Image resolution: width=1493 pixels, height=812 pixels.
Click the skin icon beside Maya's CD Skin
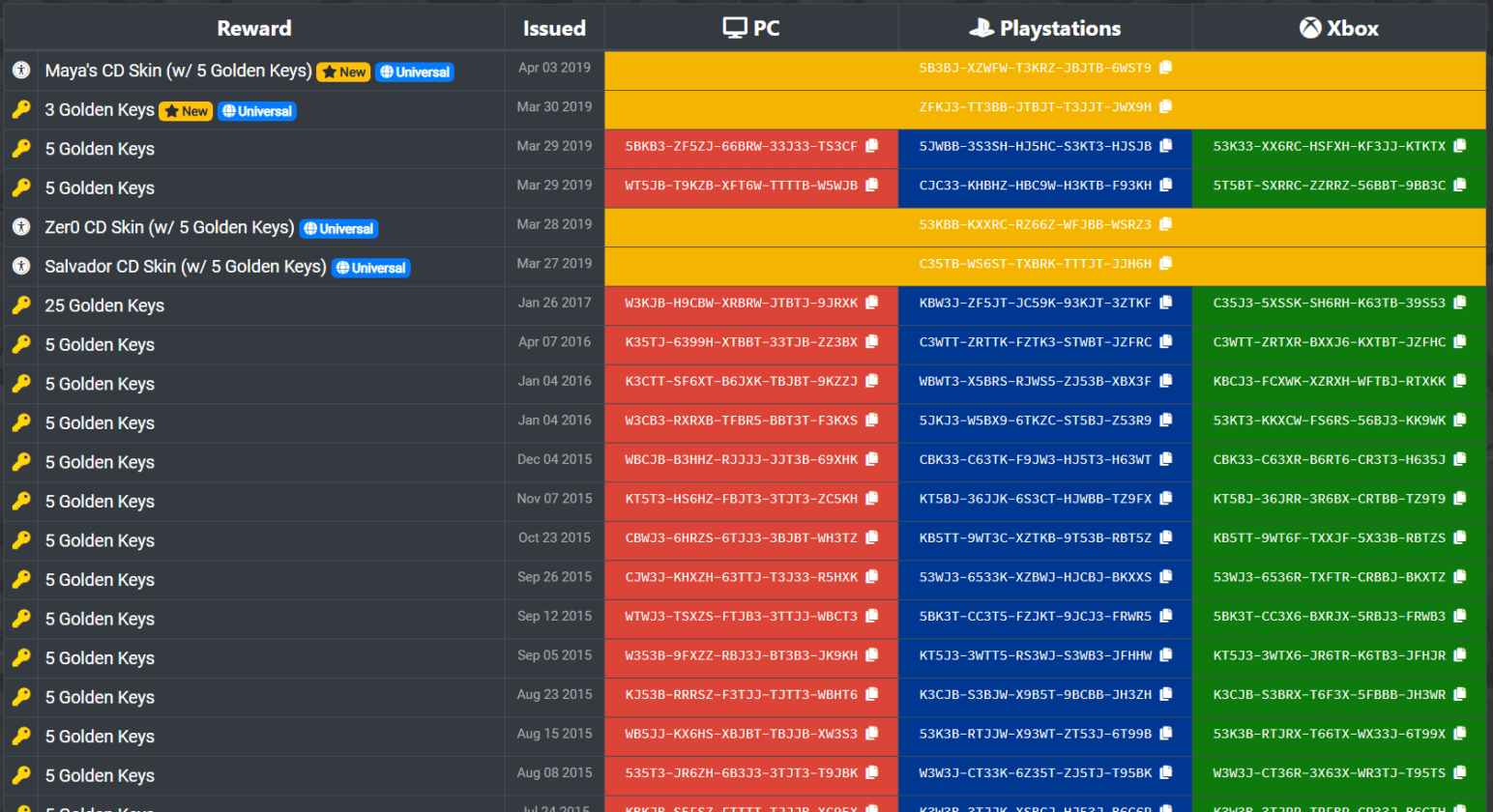click(x=21, y=71)
